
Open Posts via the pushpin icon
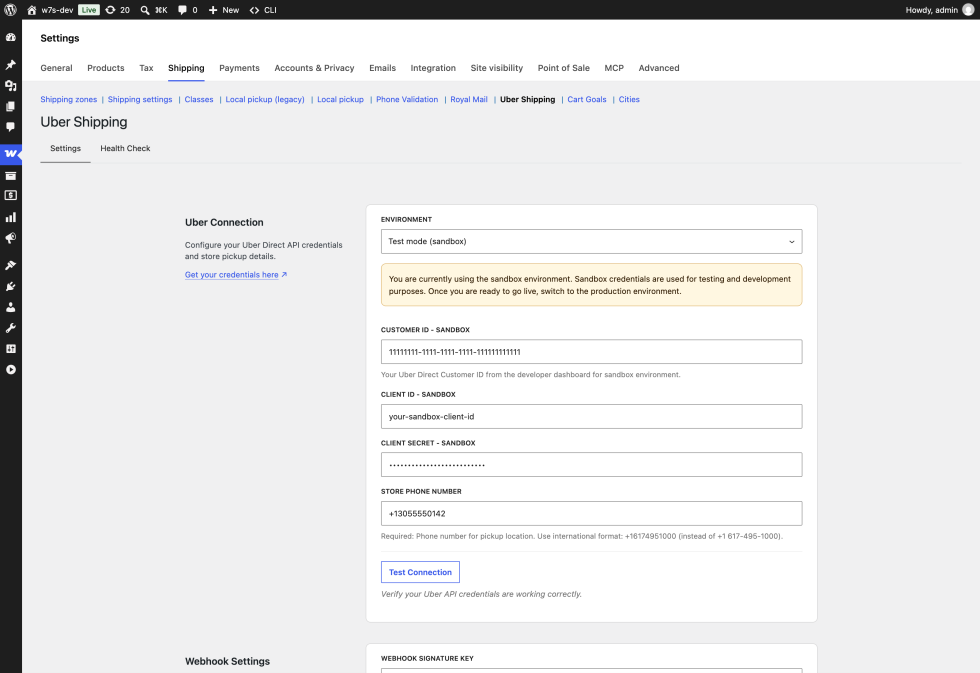tap(11, 65)
